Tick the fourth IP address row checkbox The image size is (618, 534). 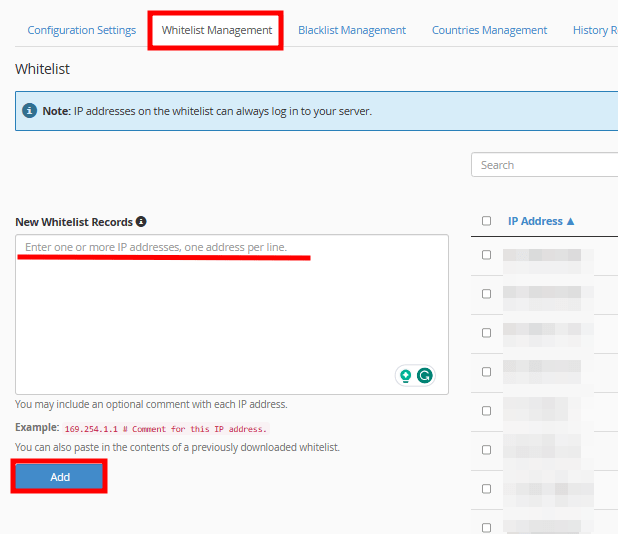pyautogui.click(x=487, y=372)
